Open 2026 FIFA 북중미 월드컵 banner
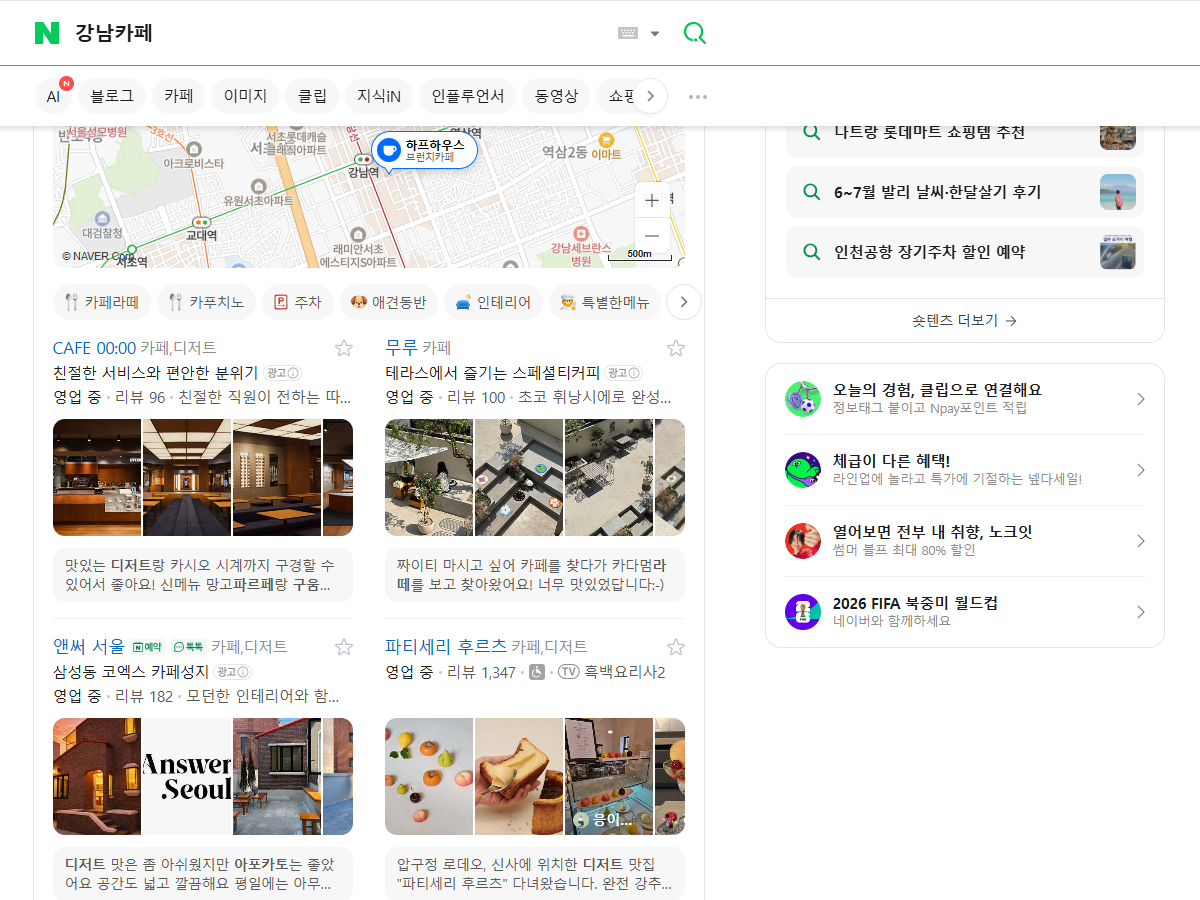Image resolution: width=1200 pixels, height=900 pixels. (x=965, y=612)
